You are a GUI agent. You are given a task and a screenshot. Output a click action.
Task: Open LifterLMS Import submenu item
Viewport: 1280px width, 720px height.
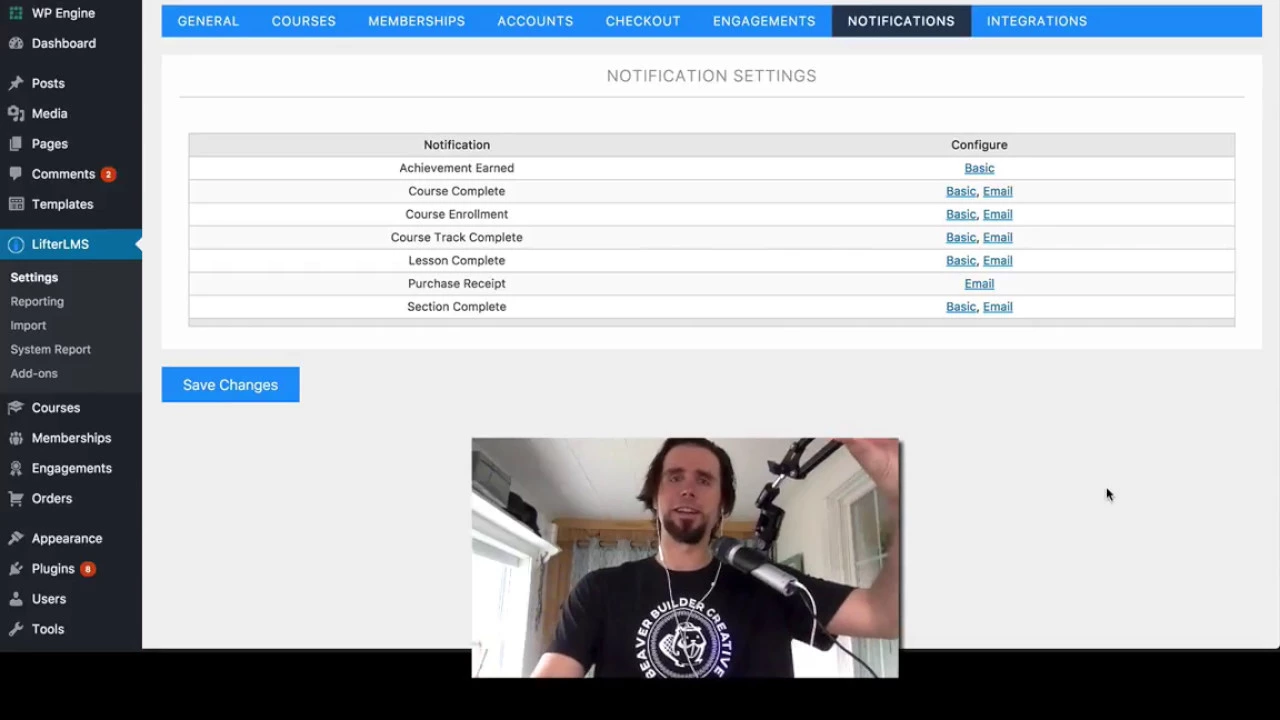[28, 325]
